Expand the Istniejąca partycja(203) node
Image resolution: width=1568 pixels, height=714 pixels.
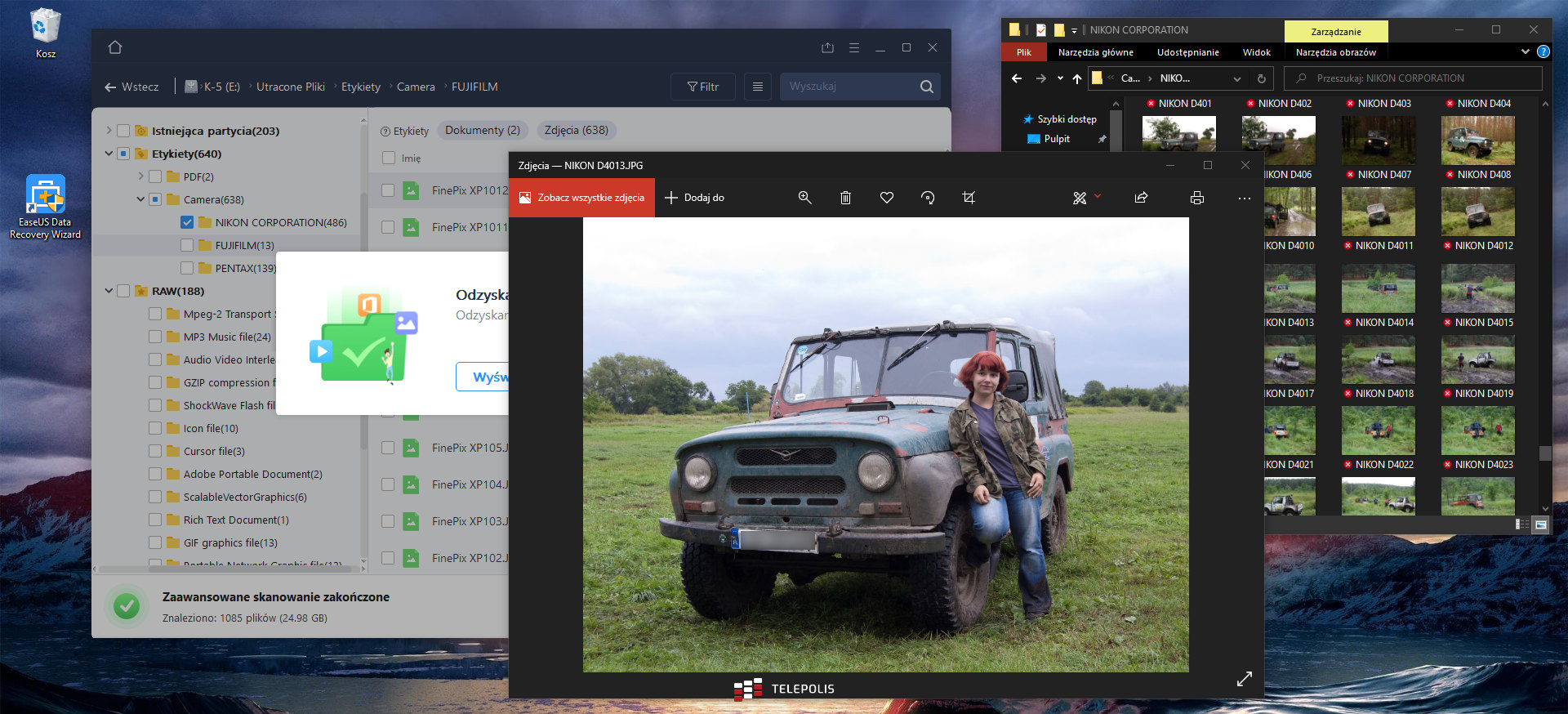[109, 131]
